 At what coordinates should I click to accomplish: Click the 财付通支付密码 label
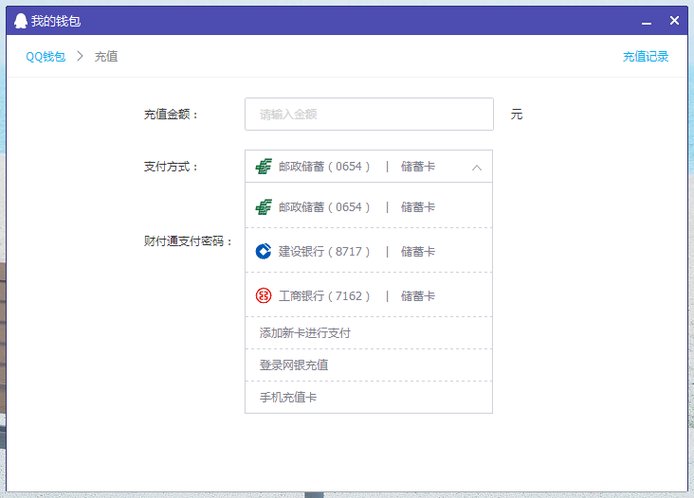pyautogui.click(x=188, y=241)
